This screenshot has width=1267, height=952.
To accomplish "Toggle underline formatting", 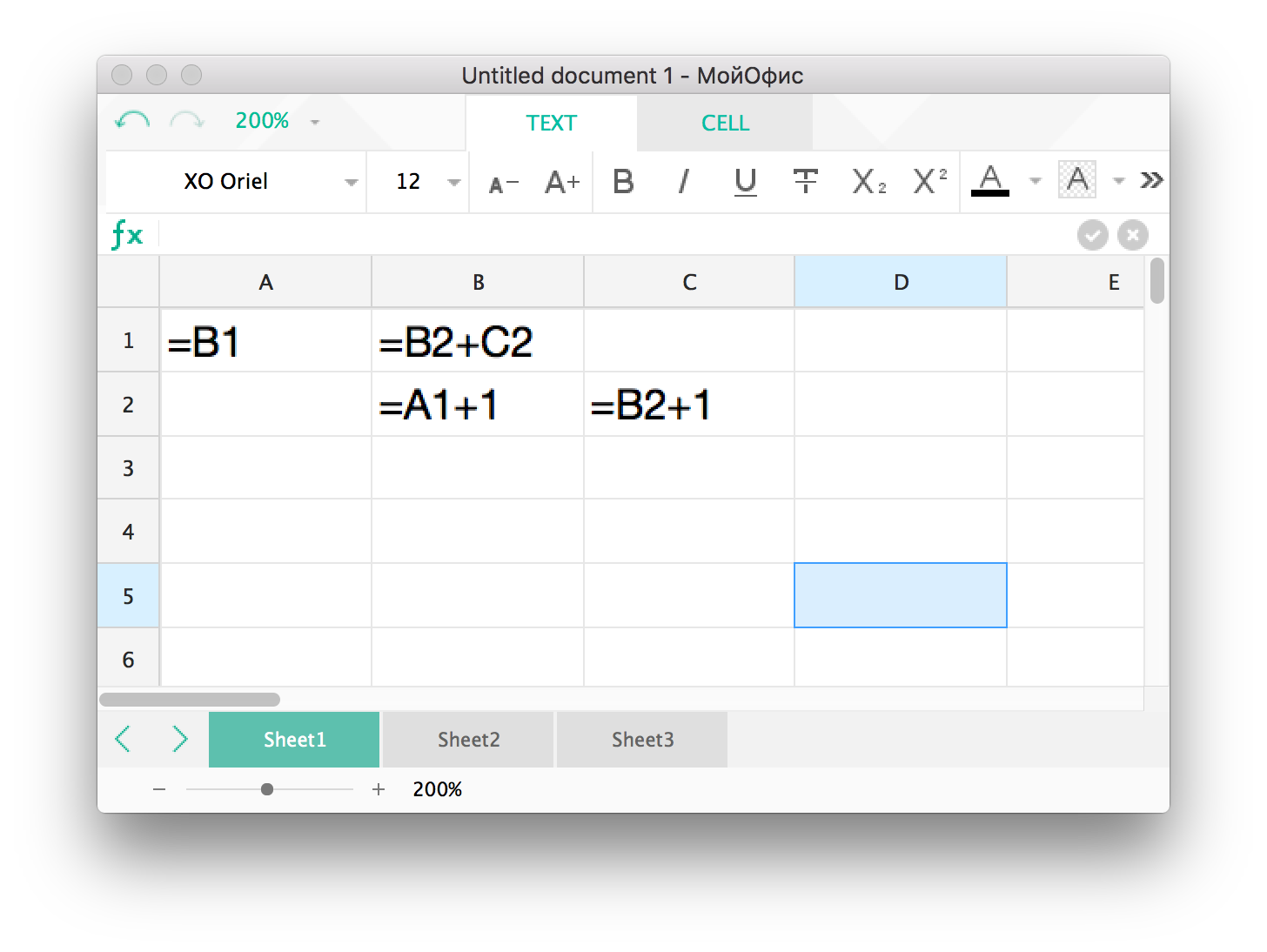I will tap(745, 182).
